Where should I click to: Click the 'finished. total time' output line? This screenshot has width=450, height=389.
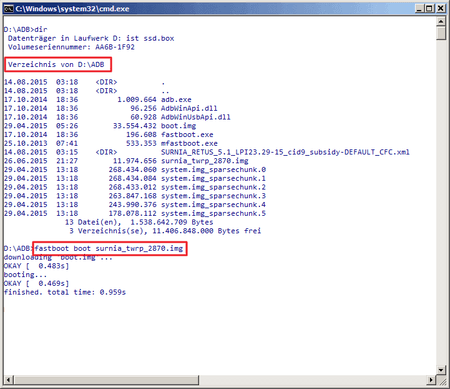pyautogui.click(x=65, y=292)
